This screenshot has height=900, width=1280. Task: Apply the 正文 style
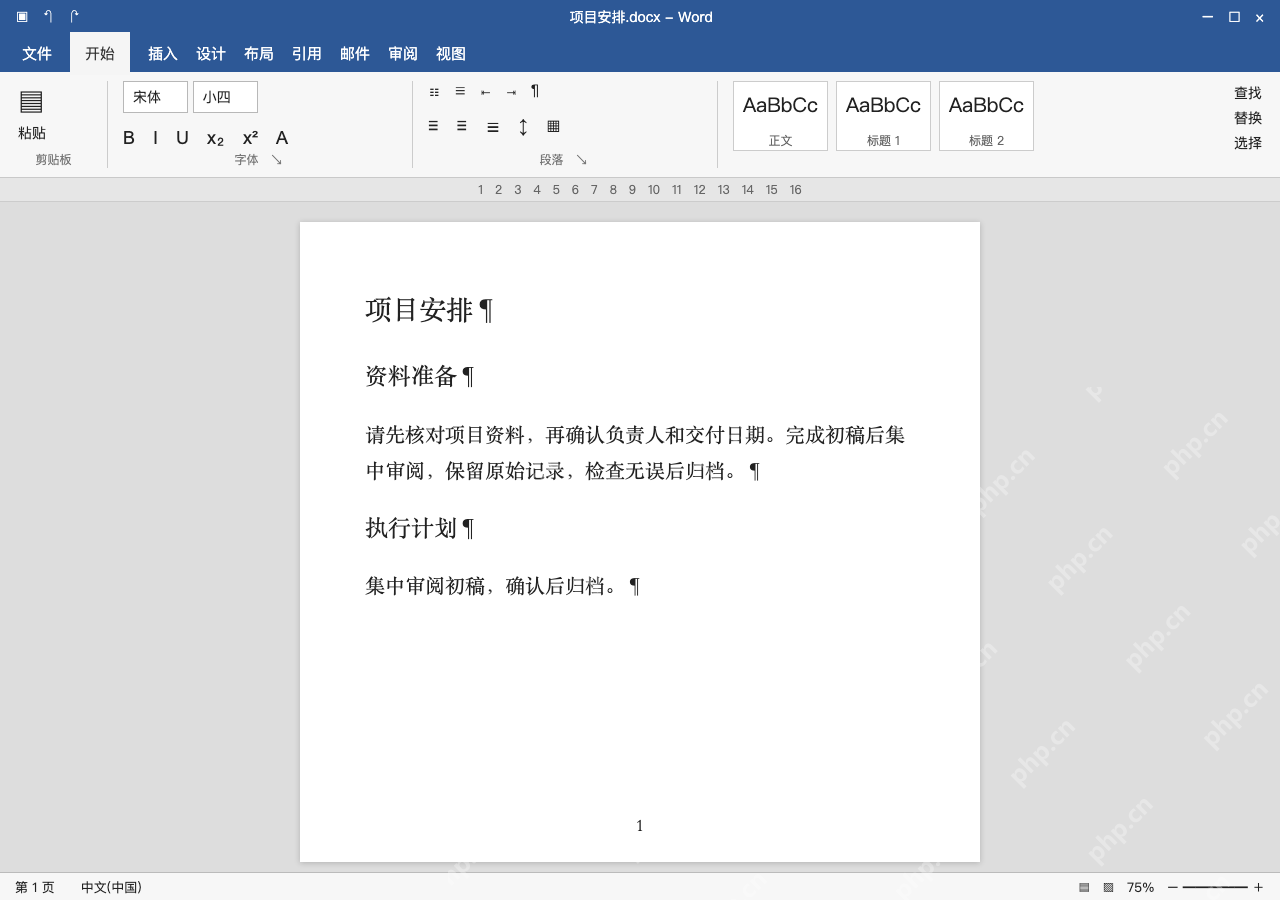(780, 116)
